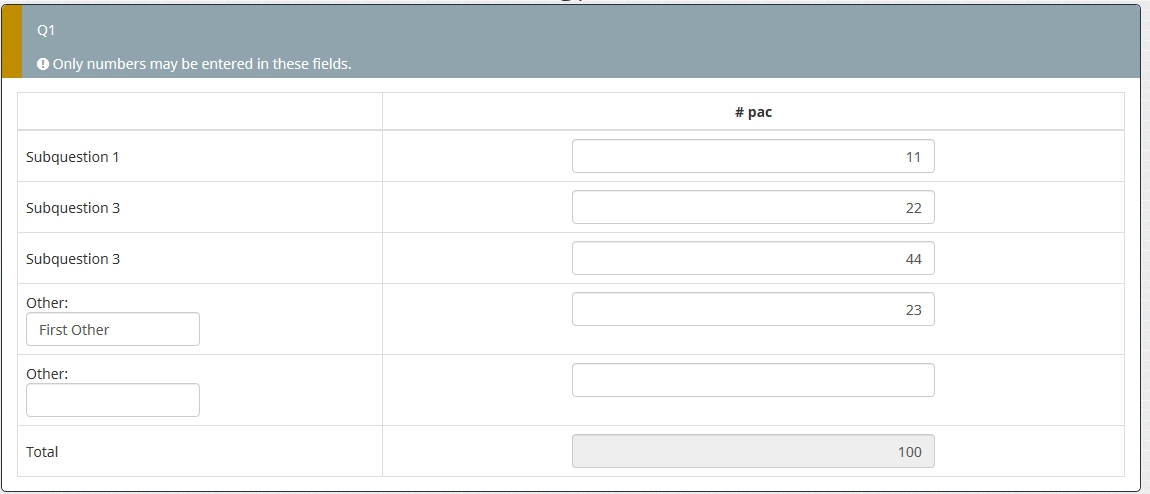Click the empty number field in '# pac' column
1150x494 pixels.
(753, 380)
